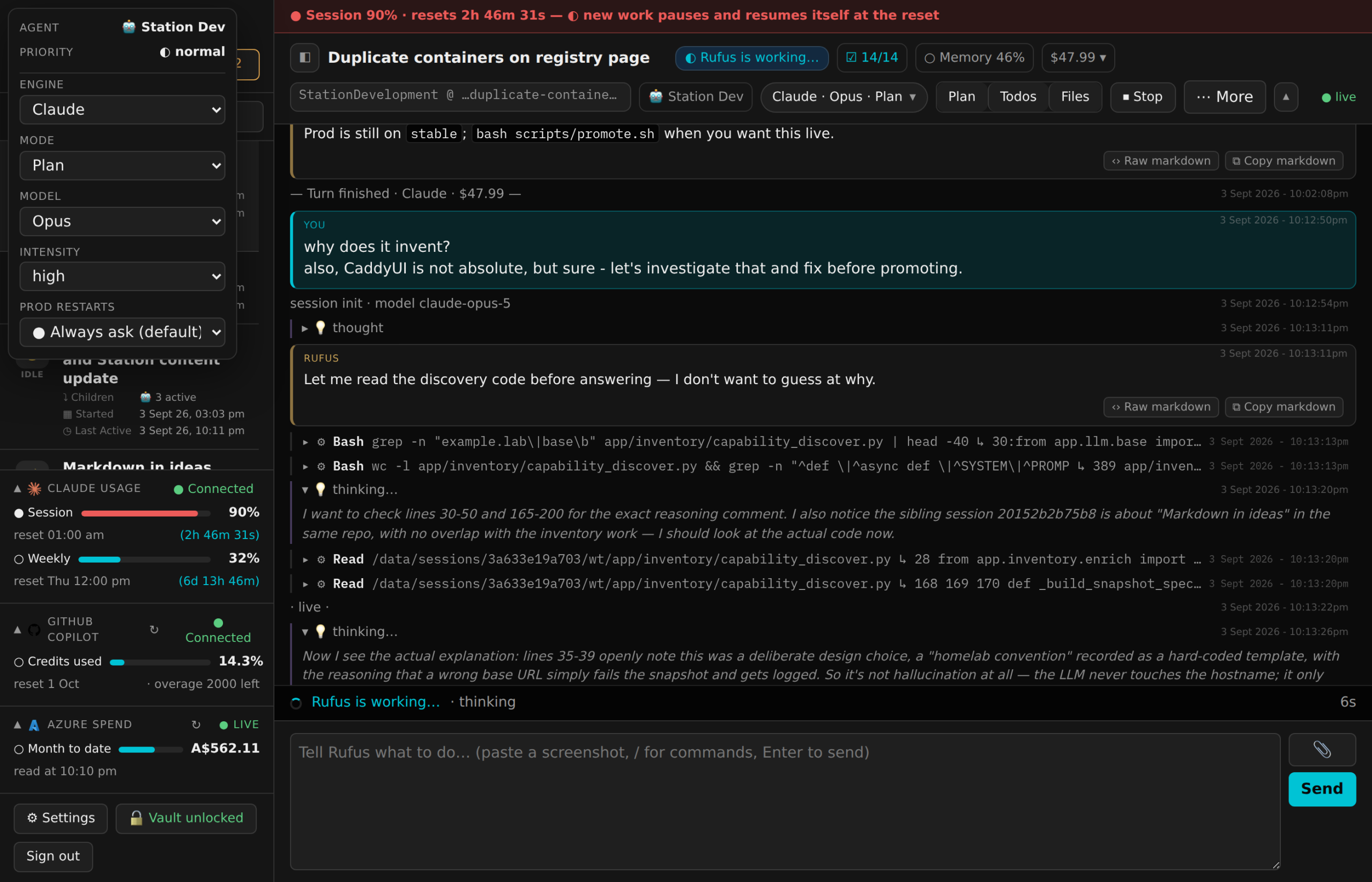Click the Weekly 32% usage bar
This screenshot has width=1372, height=882.
[x=144, y=559]
